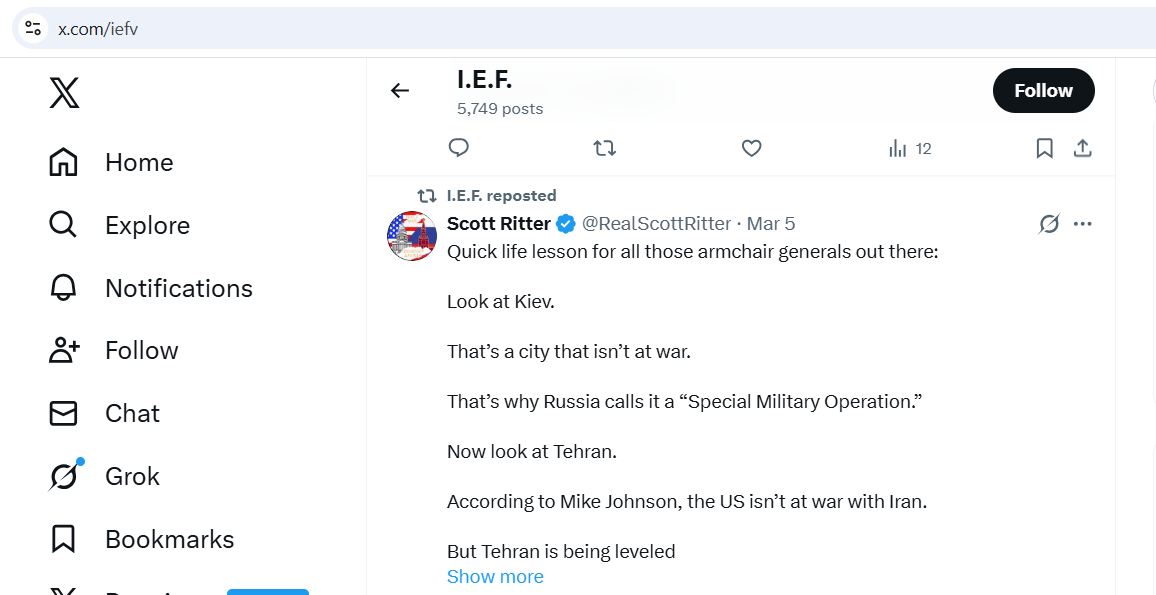Repost using the repost arrows icon

tap(605, 148)
